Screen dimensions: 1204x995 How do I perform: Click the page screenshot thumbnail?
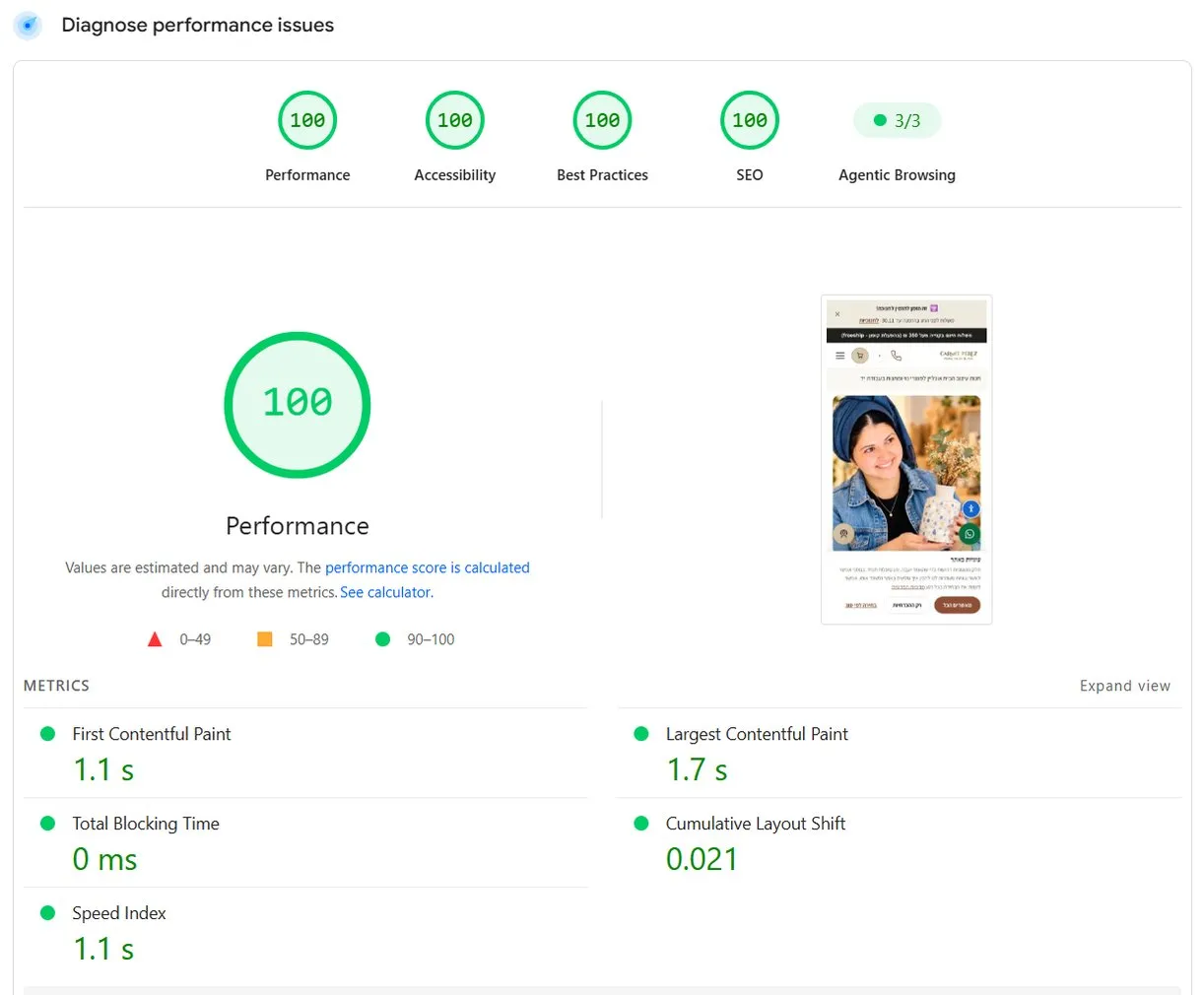(906, 459)
